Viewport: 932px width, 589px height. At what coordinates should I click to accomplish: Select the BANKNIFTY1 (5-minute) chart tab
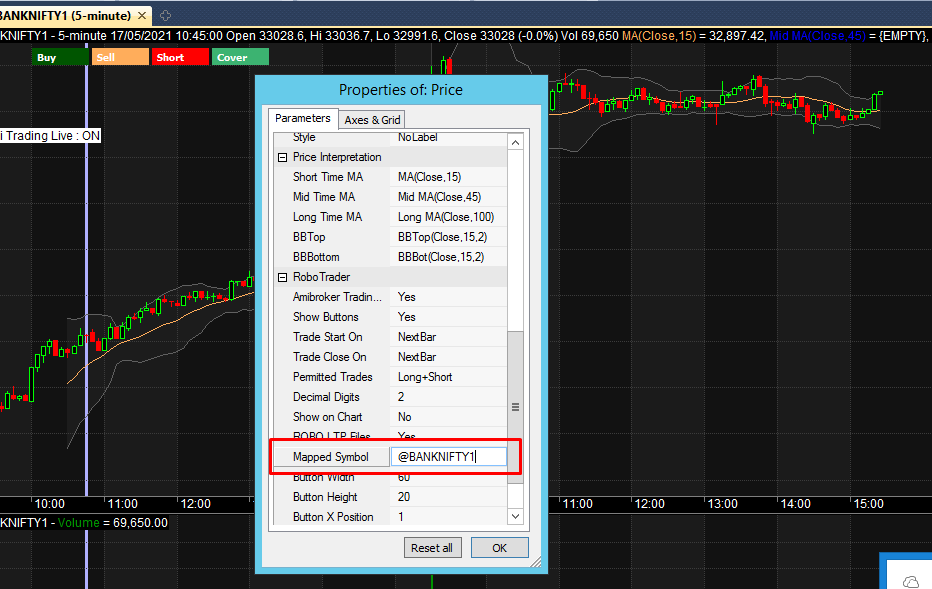click(x=65, y=15)
